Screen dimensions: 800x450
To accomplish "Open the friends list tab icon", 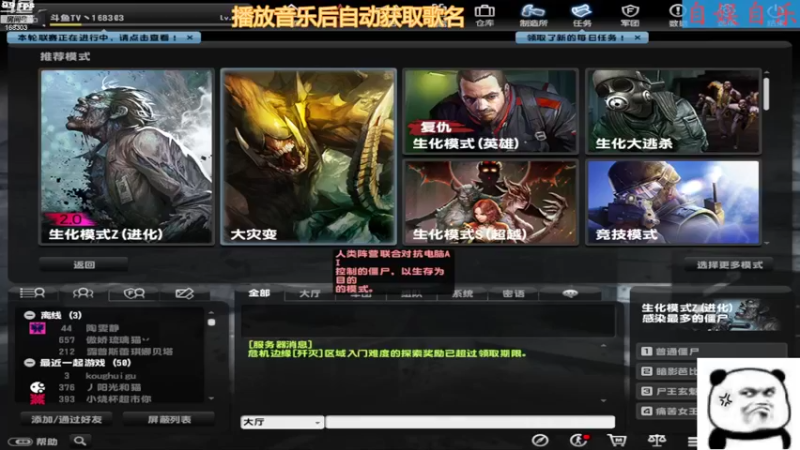I will click(32, 293).
